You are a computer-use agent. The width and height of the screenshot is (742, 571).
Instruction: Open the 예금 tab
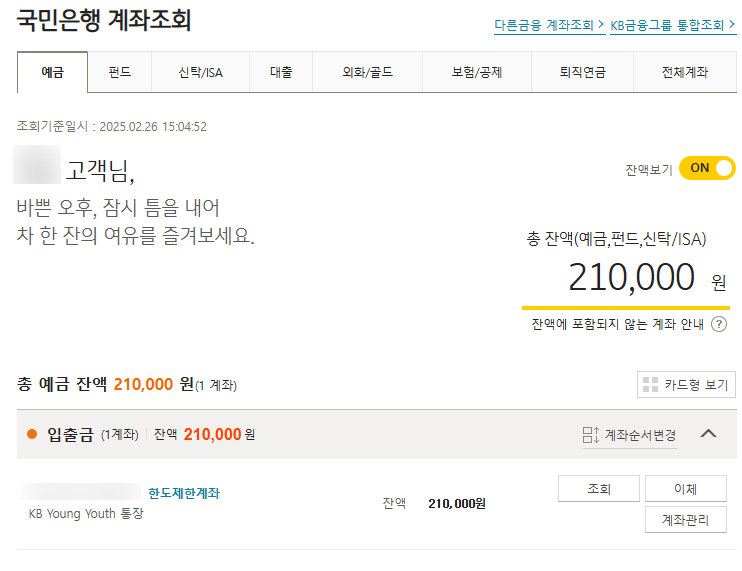[53, 72]
